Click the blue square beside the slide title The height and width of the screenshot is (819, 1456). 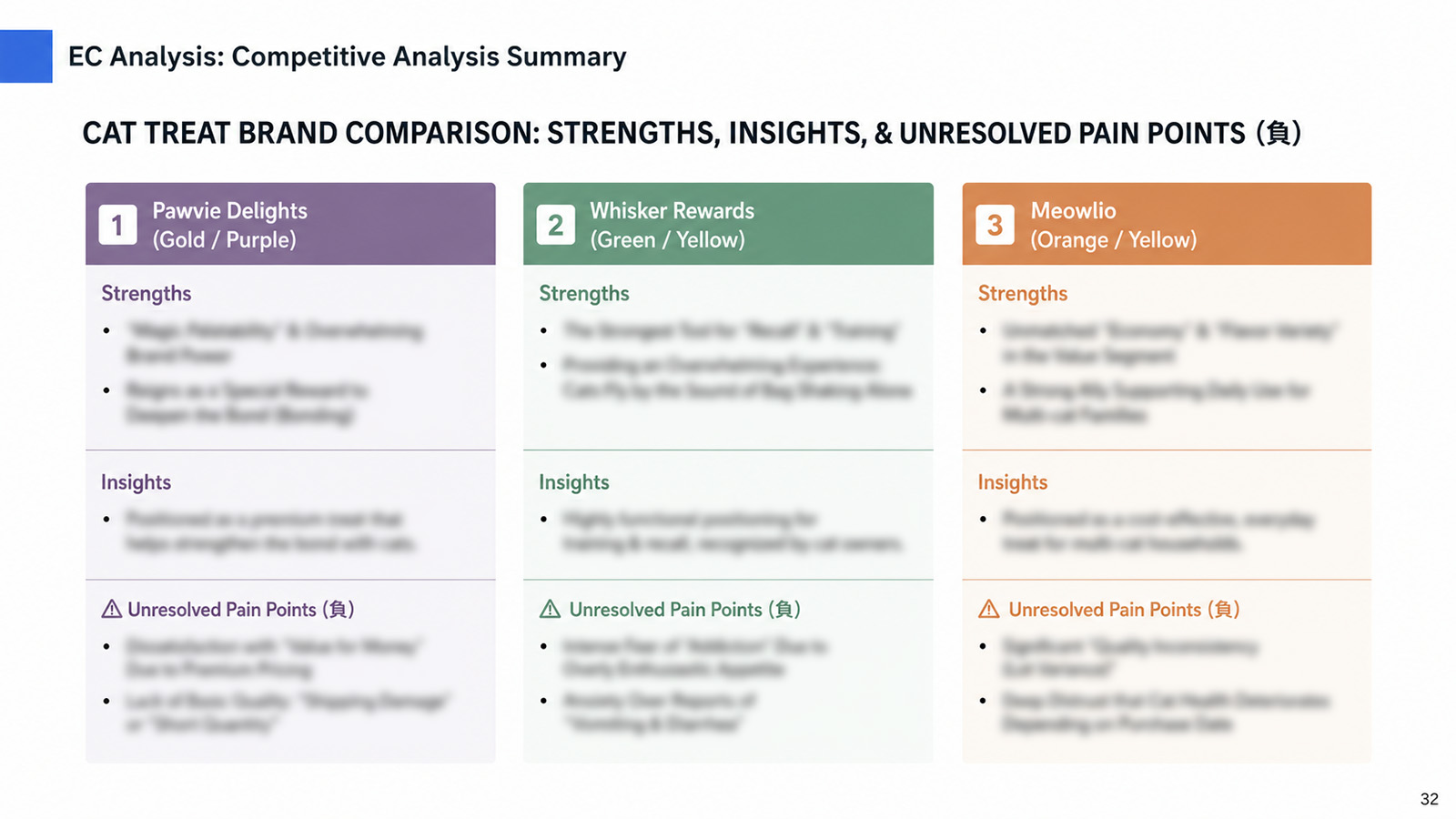[26, 56]
